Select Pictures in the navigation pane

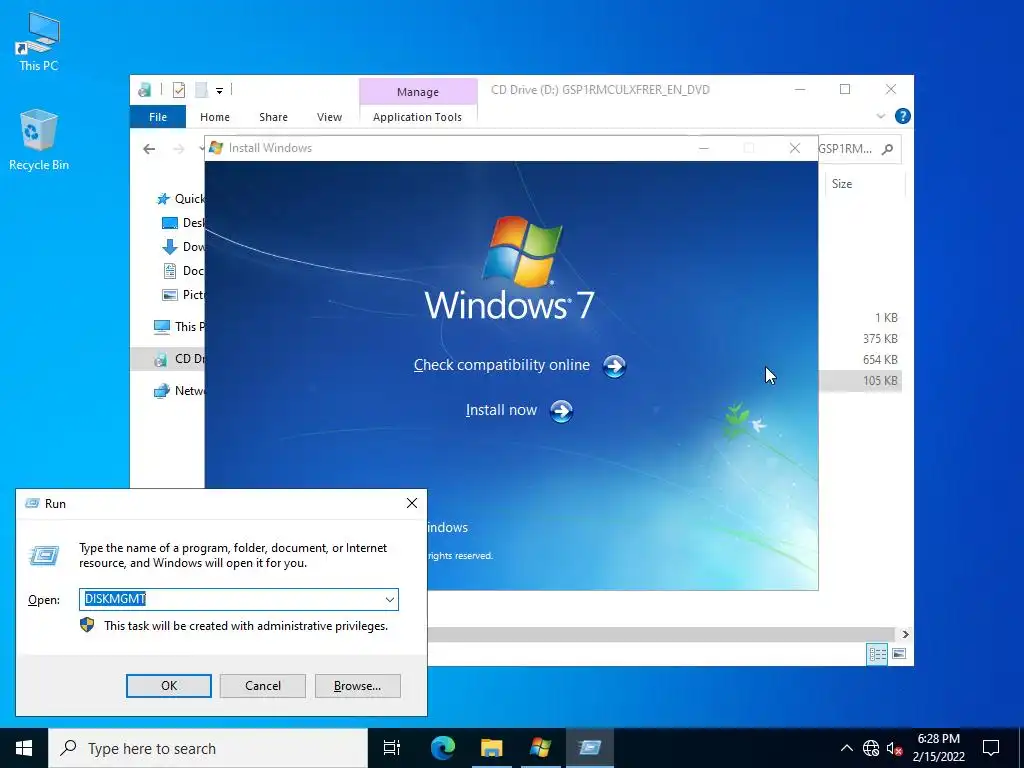[x=183, y=295]
